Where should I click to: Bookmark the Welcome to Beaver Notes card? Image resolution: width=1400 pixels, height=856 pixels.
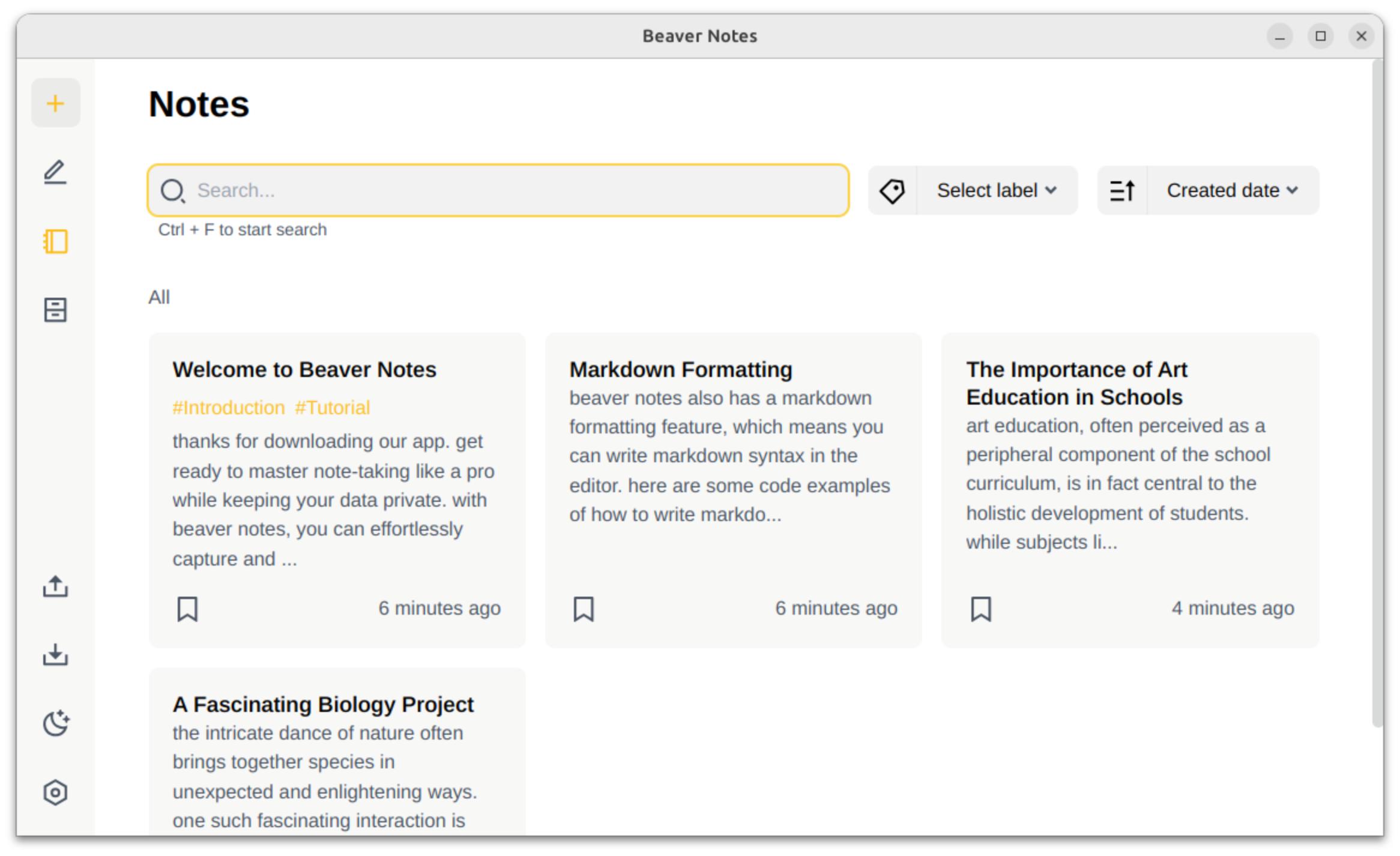click(187, 609)
